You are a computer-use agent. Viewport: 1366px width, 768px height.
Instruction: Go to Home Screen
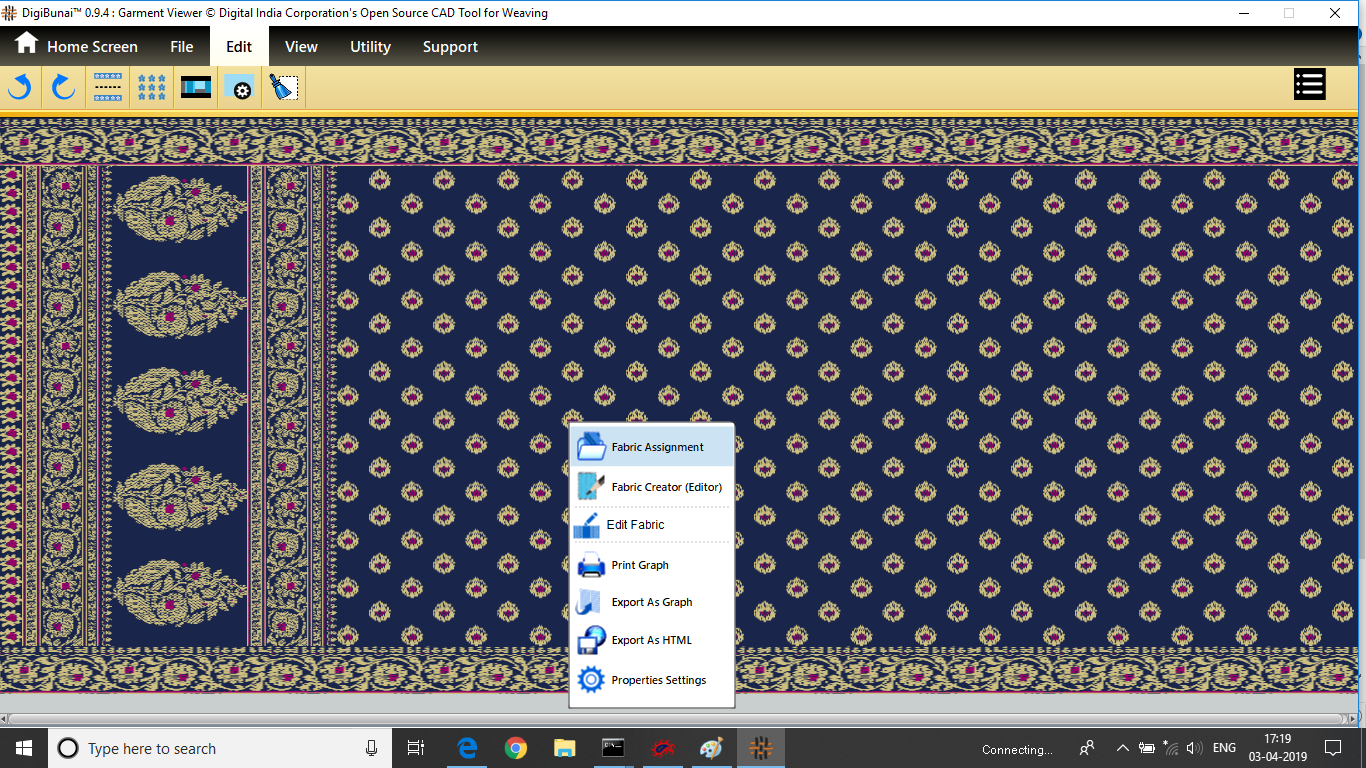point(76,46)
